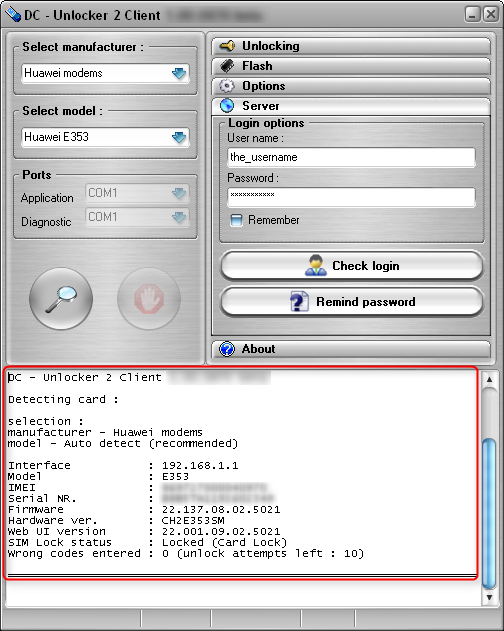Click the interface address 192.168.1.1
Viewport: 504px width, 631px height.
click(x=200, y=466)
